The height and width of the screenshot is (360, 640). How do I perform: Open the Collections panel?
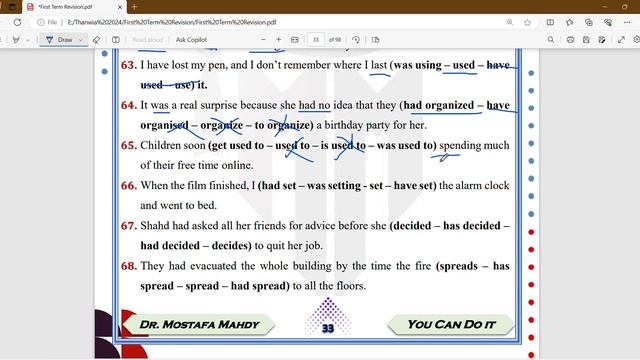coord(589,22)
